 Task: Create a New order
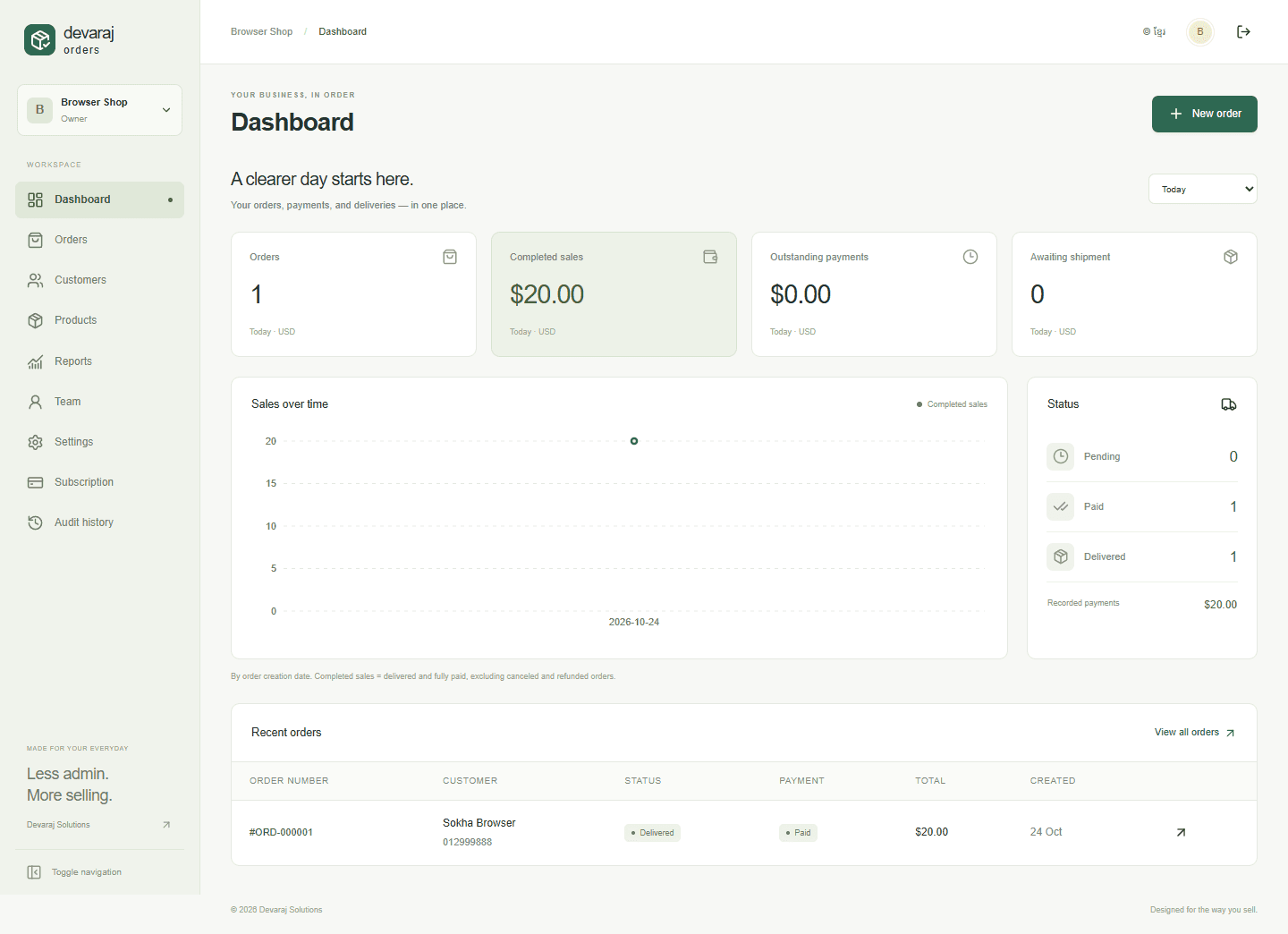tap(1205, 114)
